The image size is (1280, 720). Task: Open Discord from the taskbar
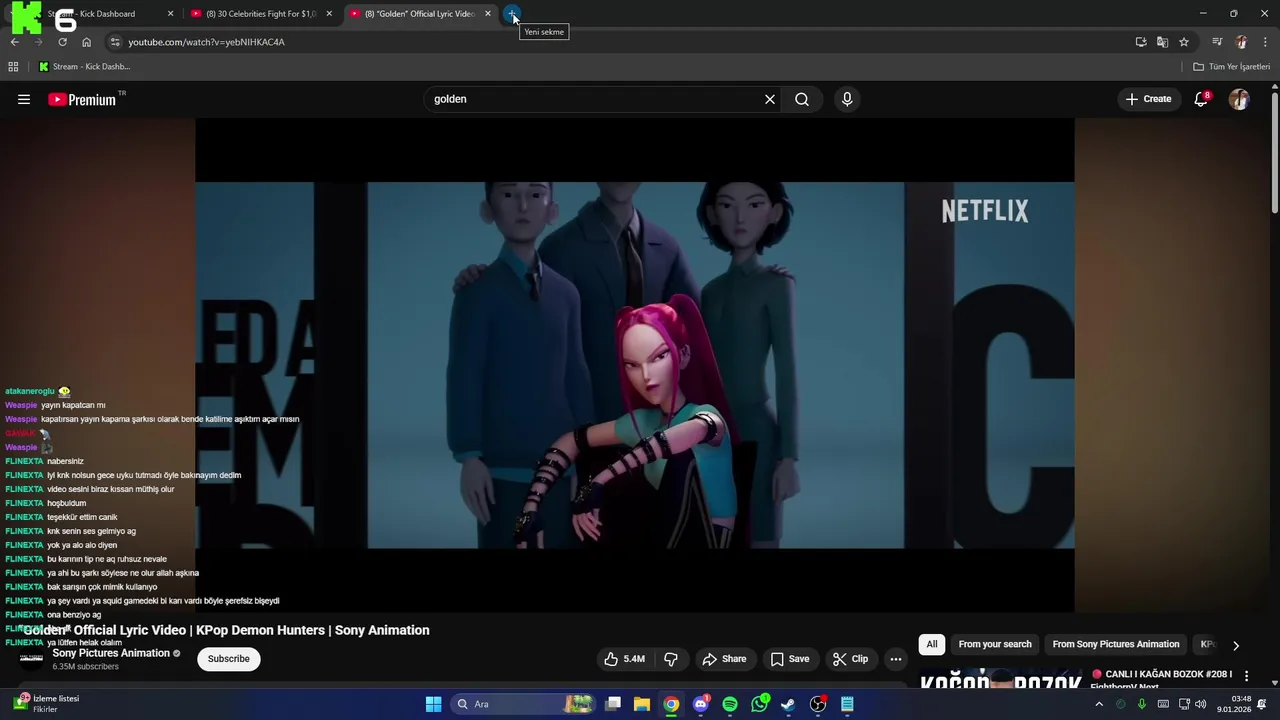pos(701,704)
